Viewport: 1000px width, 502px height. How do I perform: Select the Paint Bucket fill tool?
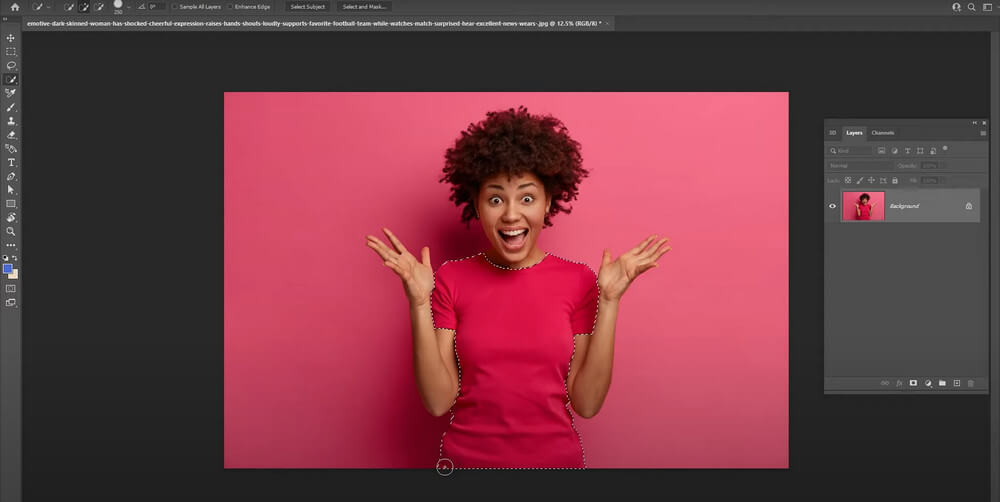coord(11,149)
